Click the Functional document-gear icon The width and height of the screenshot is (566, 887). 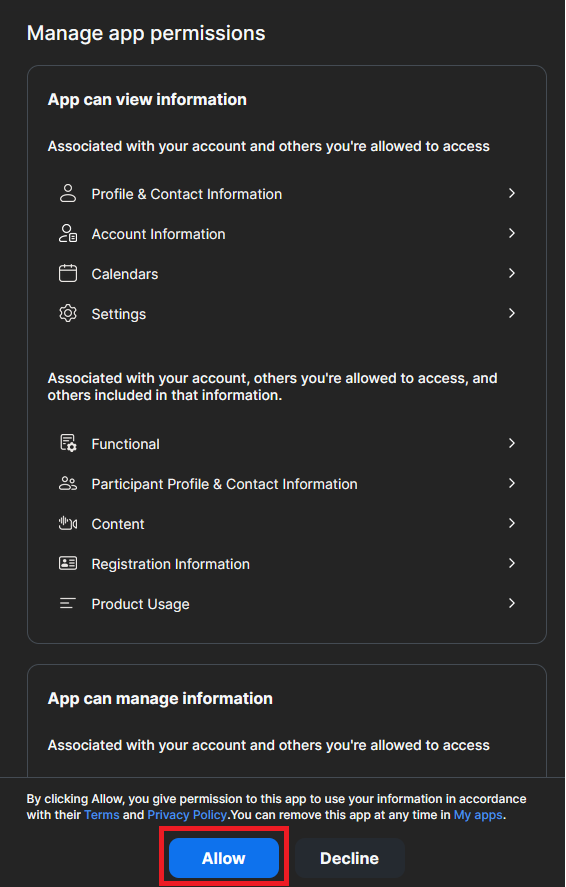[68, 444]
